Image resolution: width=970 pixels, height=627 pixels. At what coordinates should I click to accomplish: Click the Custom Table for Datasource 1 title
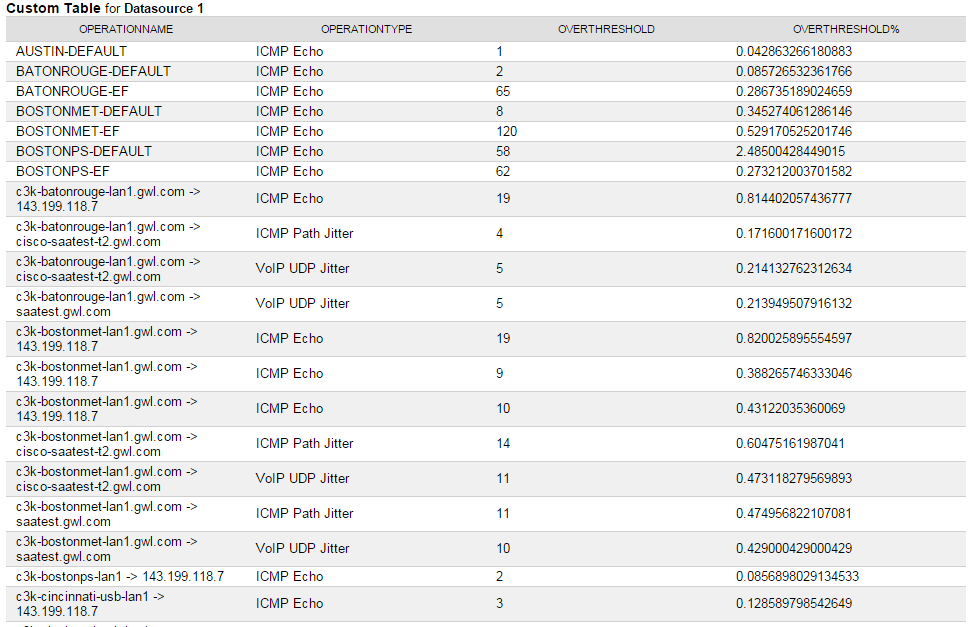(x=105, y=9)
